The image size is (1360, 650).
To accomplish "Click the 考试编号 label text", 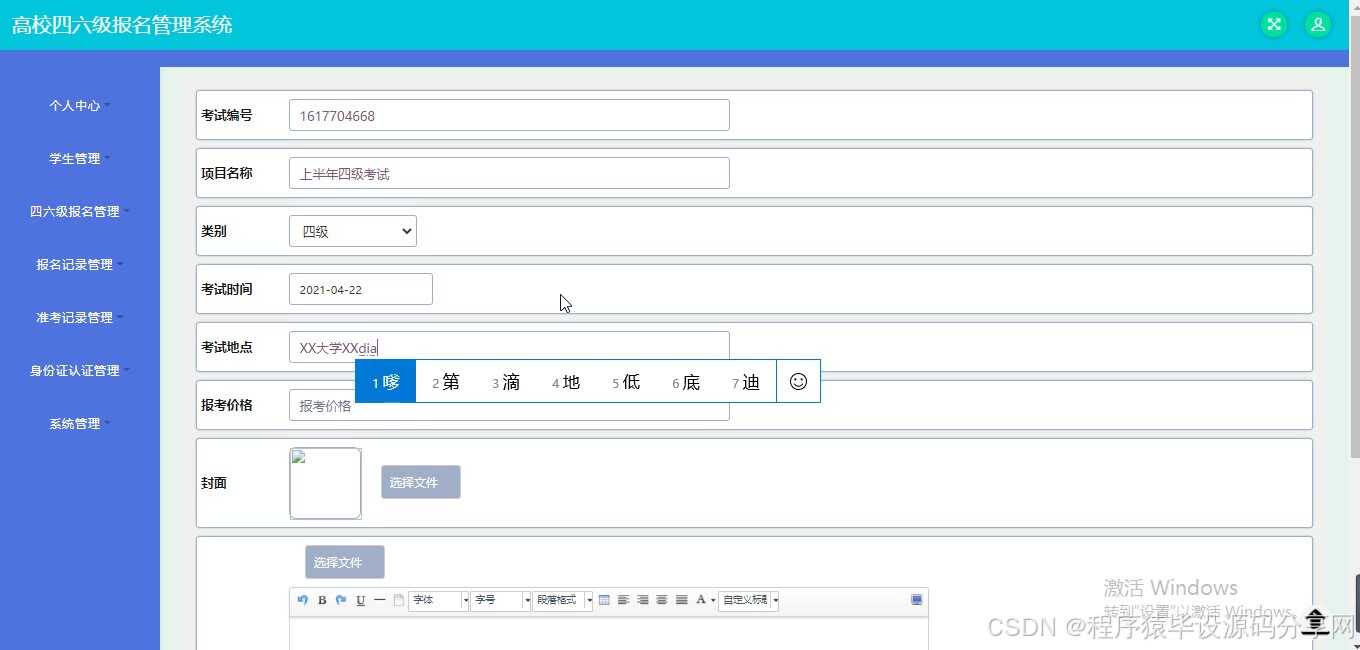I will click(x=227, y=115).
